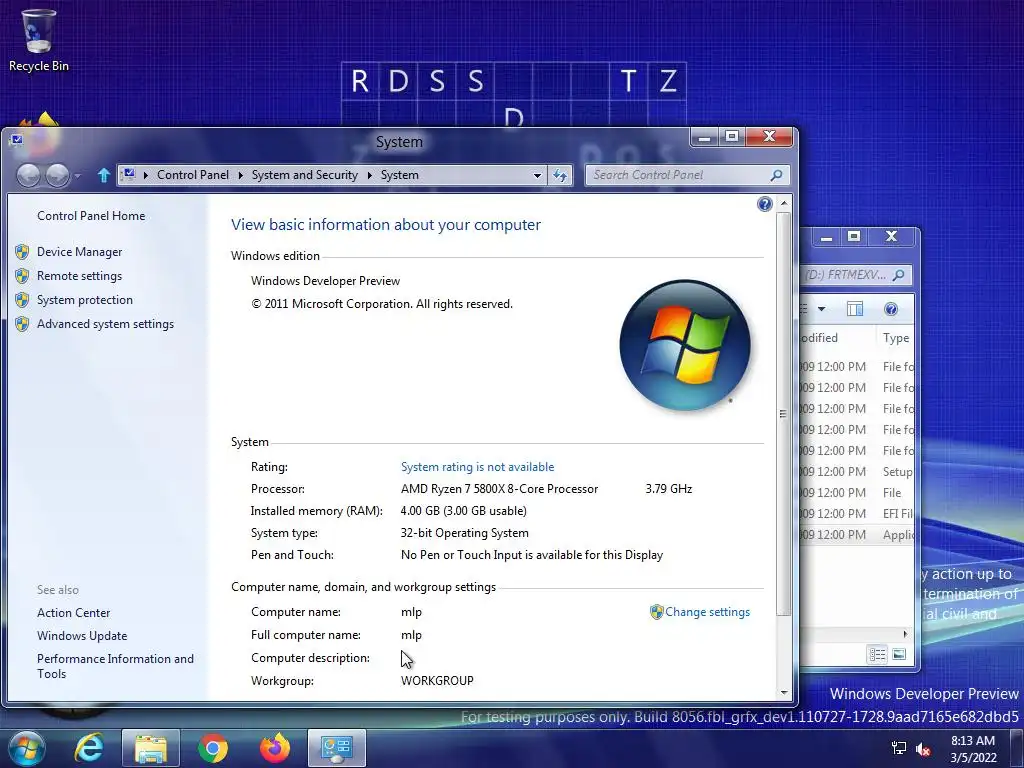Open Device Manager link
The height and width of the screenshot is (768, 1024).
click(x=80, y=252)
